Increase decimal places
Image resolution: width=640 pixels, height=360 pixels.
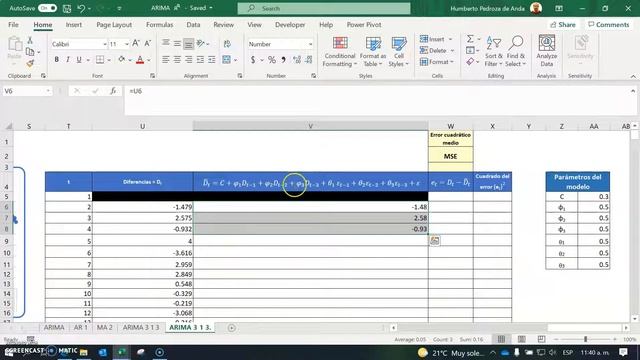297,60
